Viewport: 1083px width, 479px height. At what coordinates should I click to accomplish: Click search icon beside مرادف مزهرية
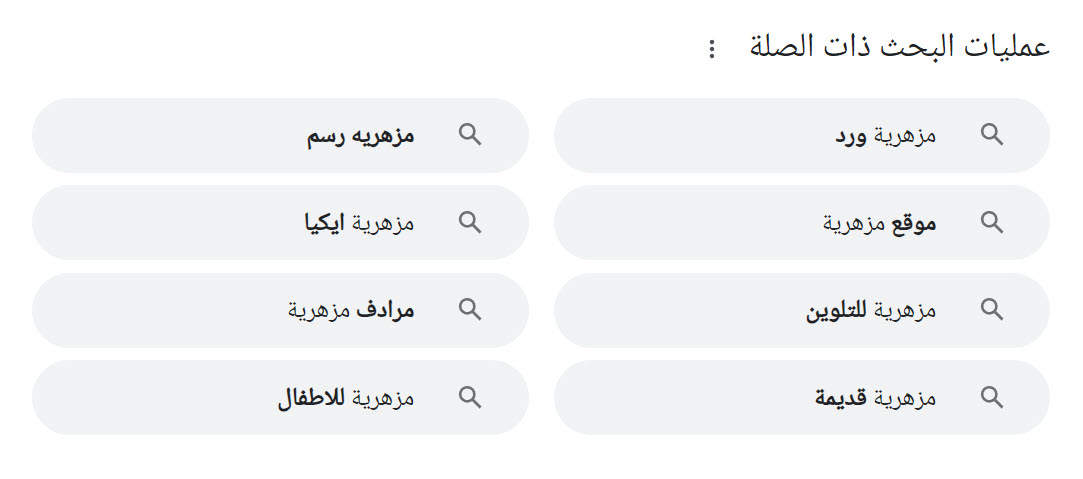469,310
